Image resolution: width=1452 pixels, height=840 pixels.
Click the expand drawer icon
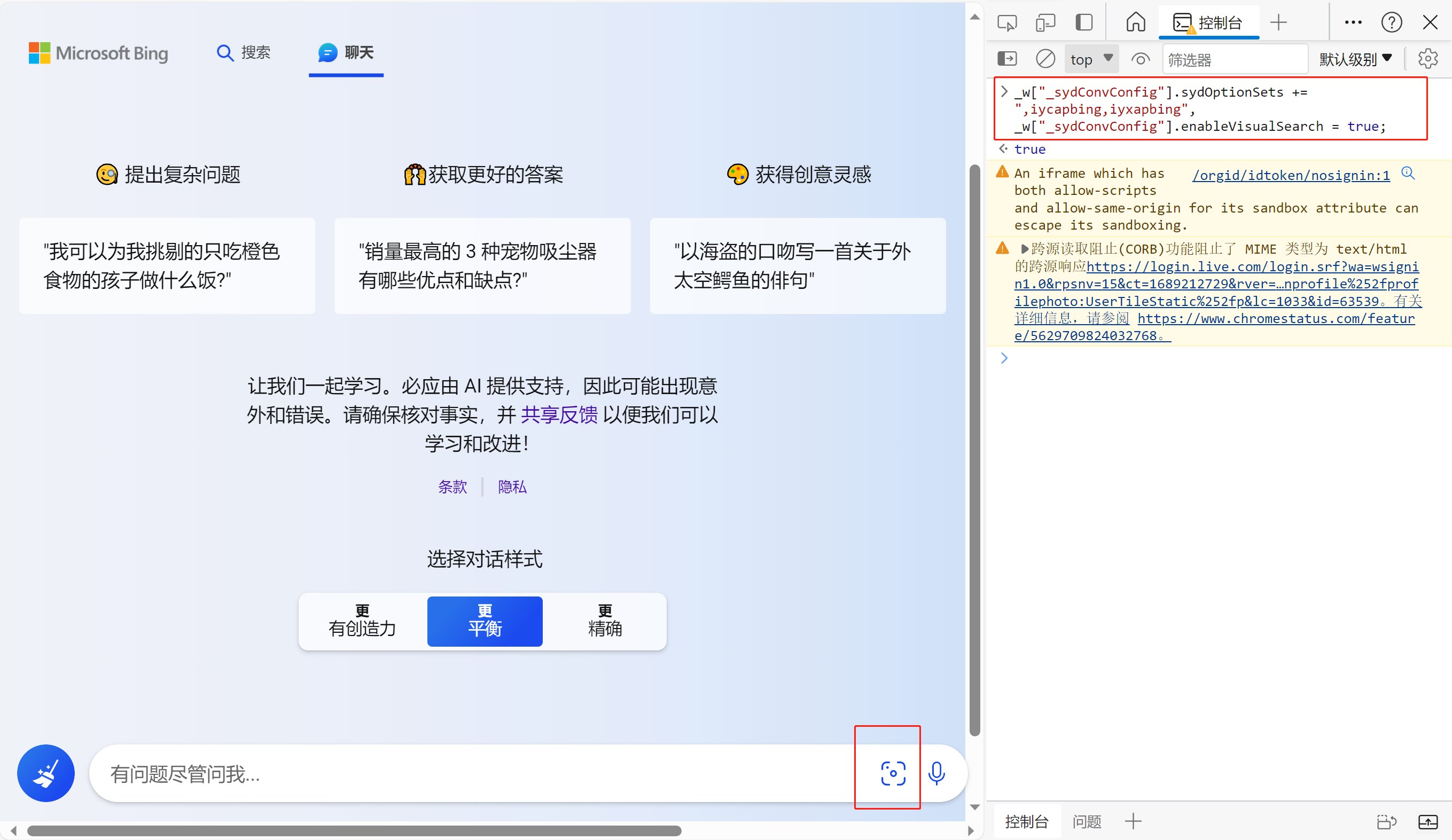click(x=1428, y=821)
